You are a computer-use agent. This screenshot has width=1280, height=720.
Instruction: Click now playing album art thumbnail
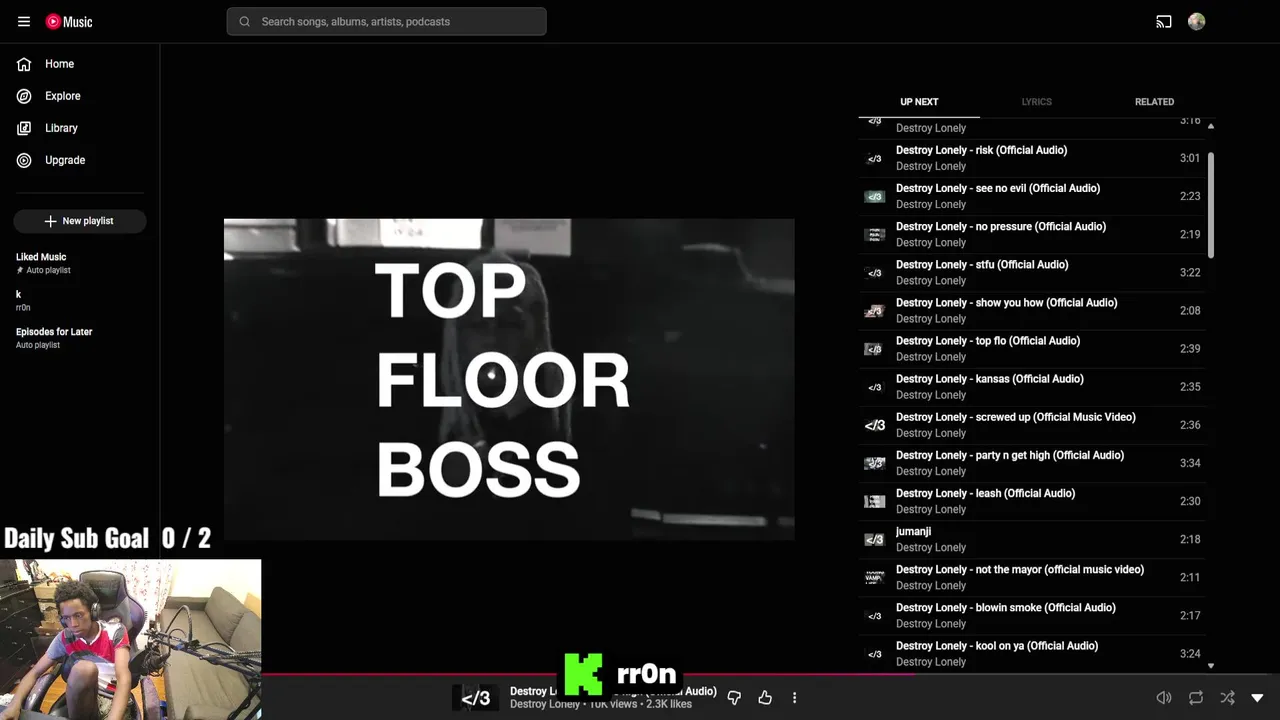475,697
